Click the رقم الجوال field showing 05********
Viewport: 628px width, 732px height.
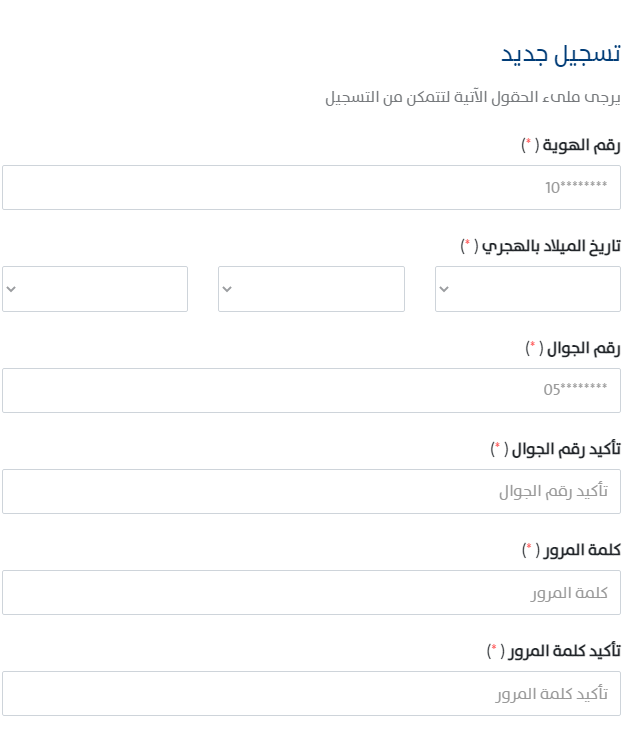[311, 390]
